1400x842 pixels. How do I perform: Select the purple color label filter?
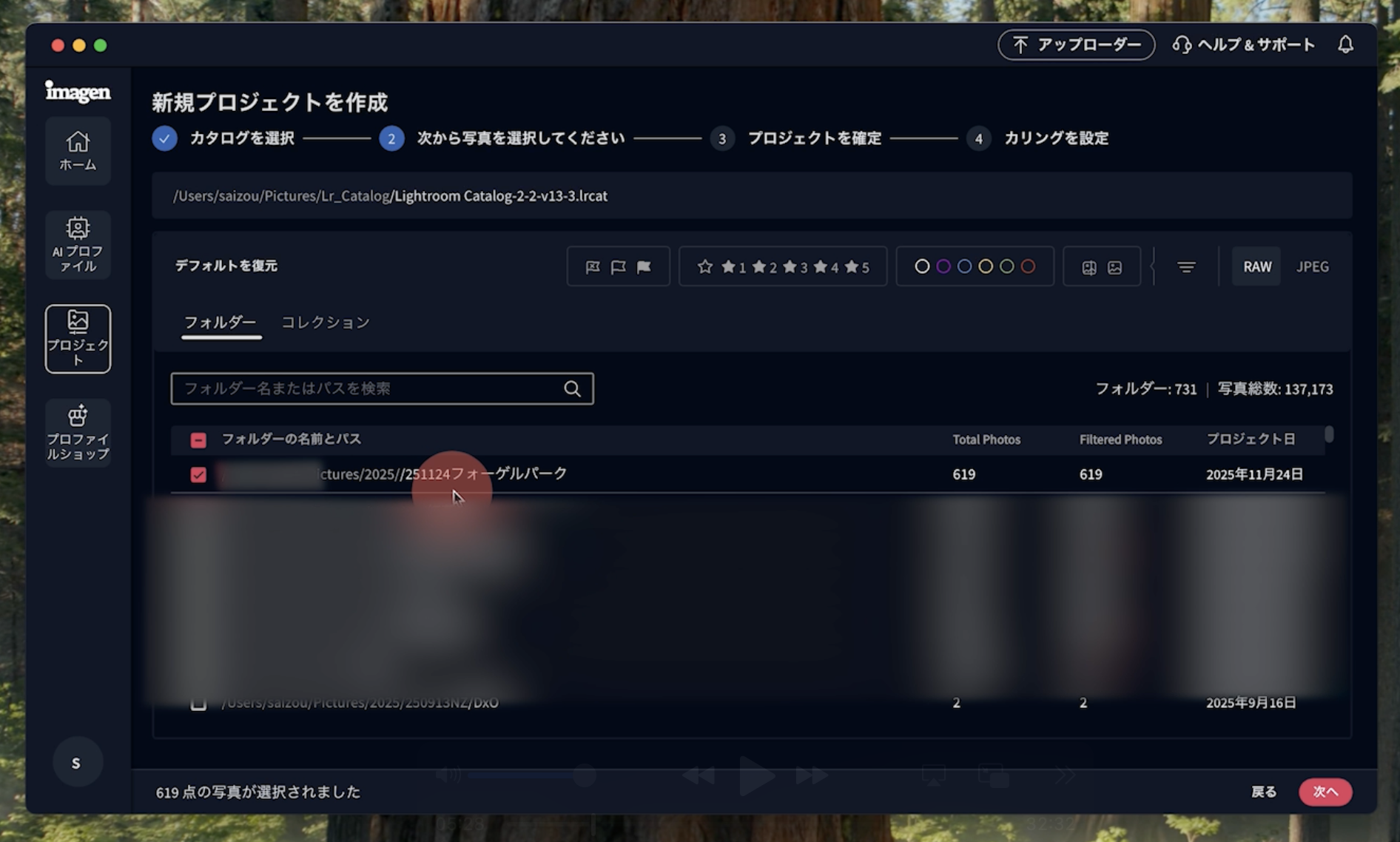(x=943, y=266)
